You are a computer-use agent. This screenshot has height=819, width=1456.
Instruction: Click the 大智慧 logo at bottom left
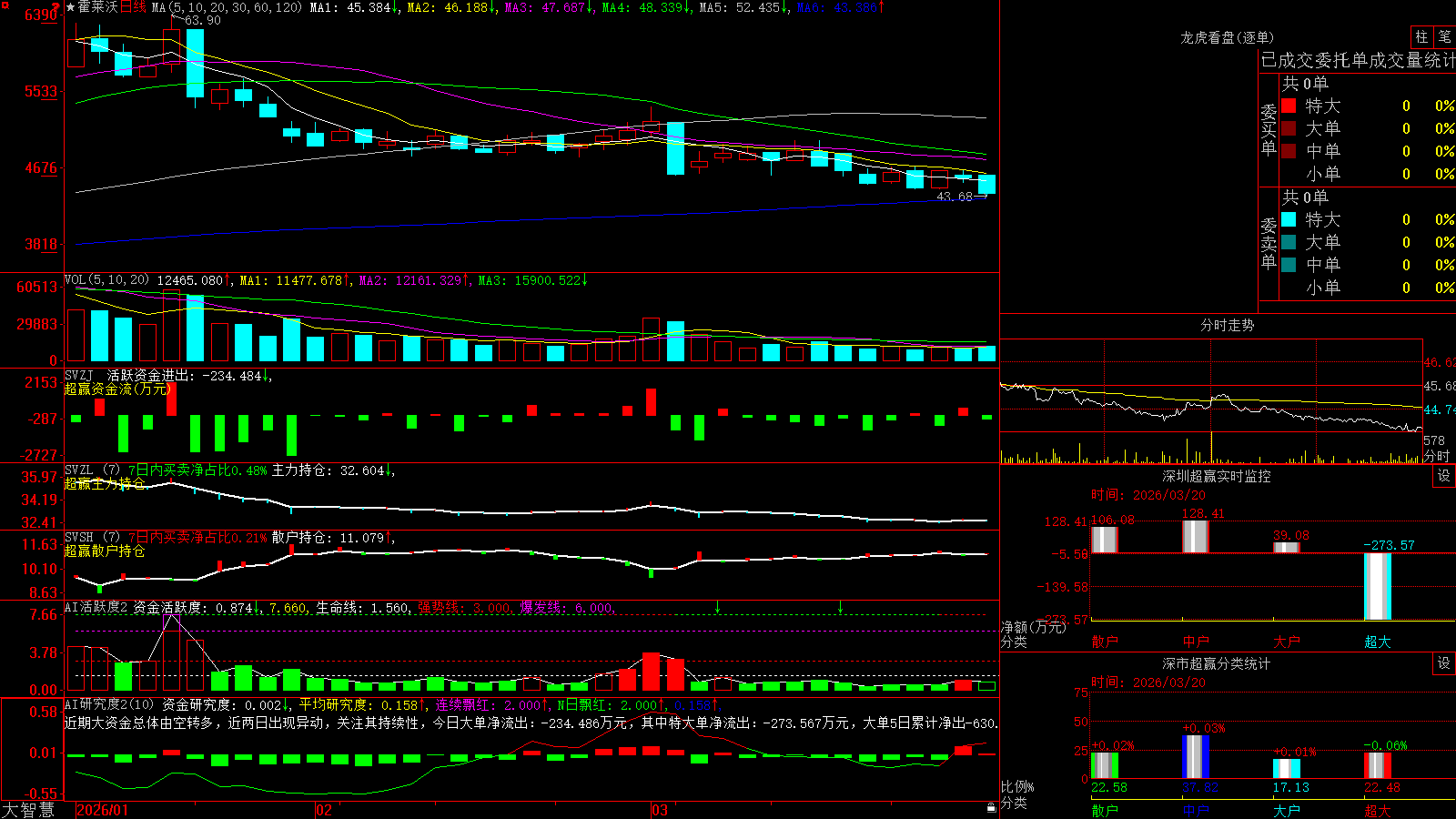pyautogui.click(x=28, y=810)
